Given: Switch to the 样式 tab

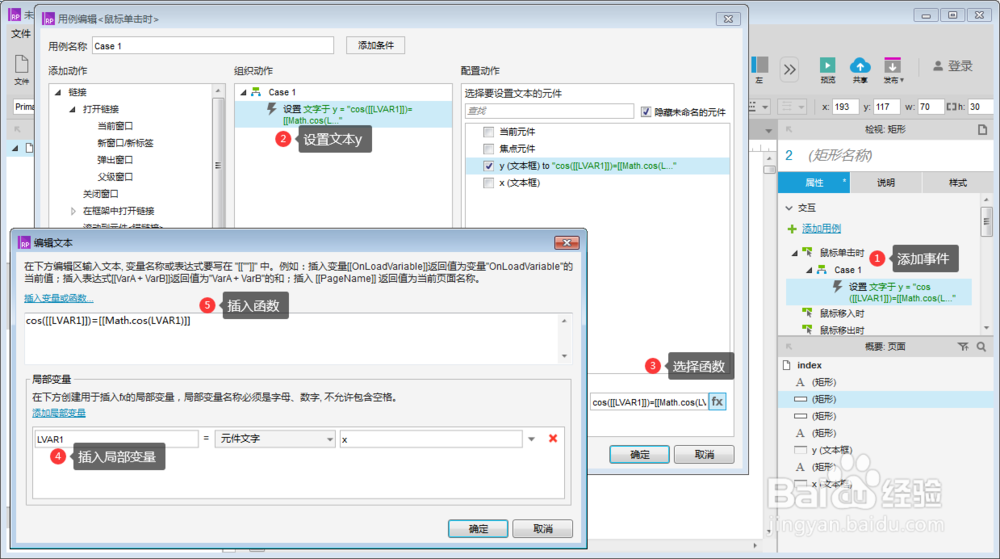Looking at the screenshot, I should (957, 183).
